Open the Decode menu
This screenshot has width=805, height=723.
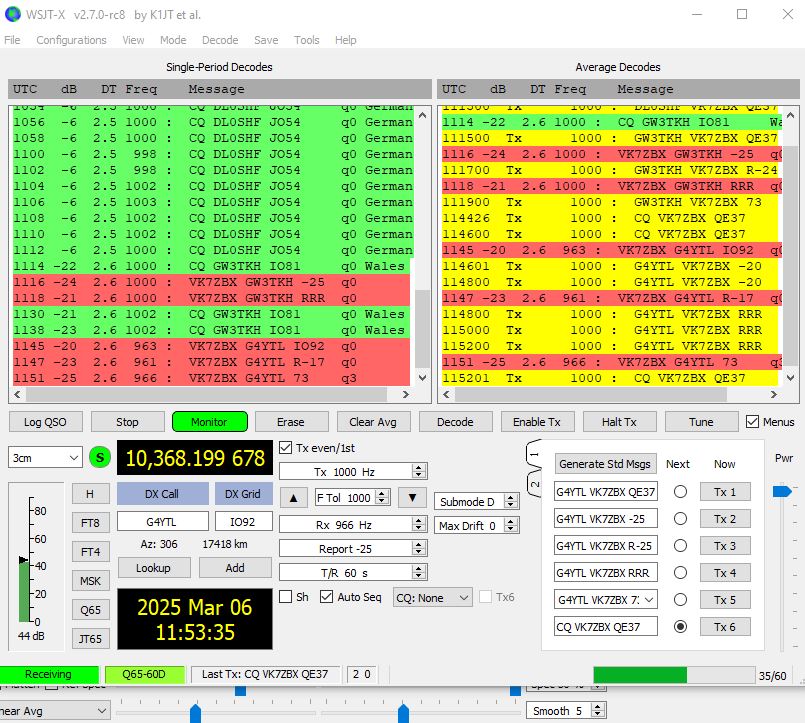click(220, 40)
